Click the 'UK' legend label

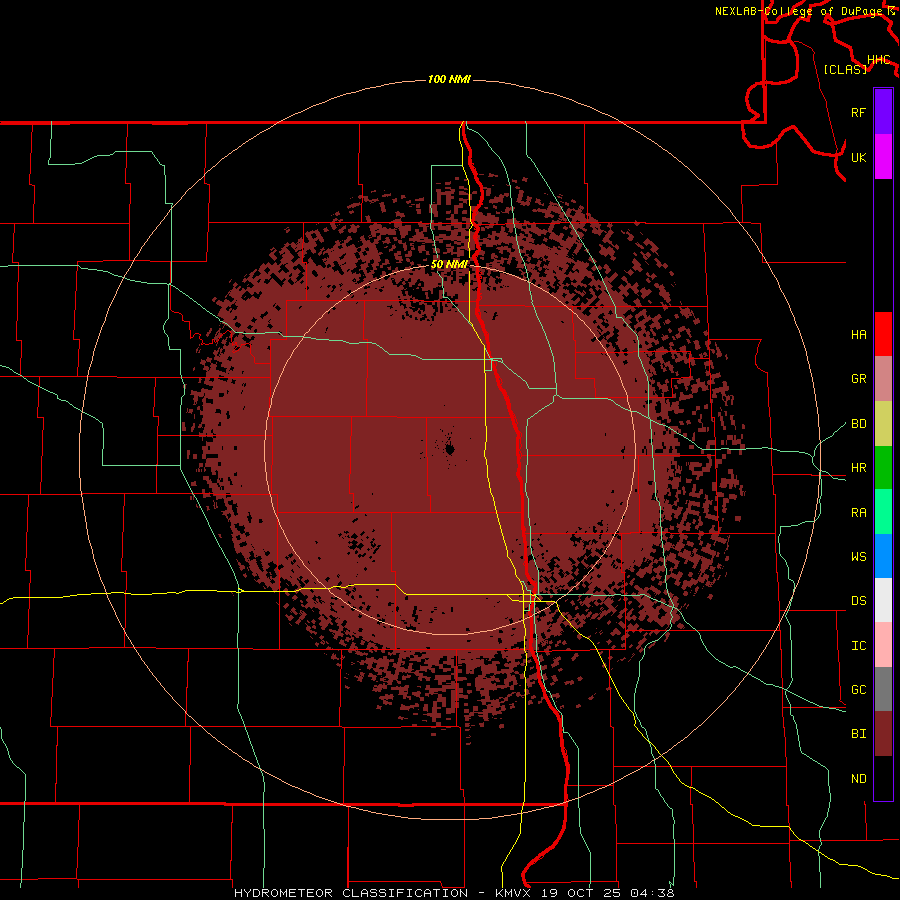click(858, 157)
